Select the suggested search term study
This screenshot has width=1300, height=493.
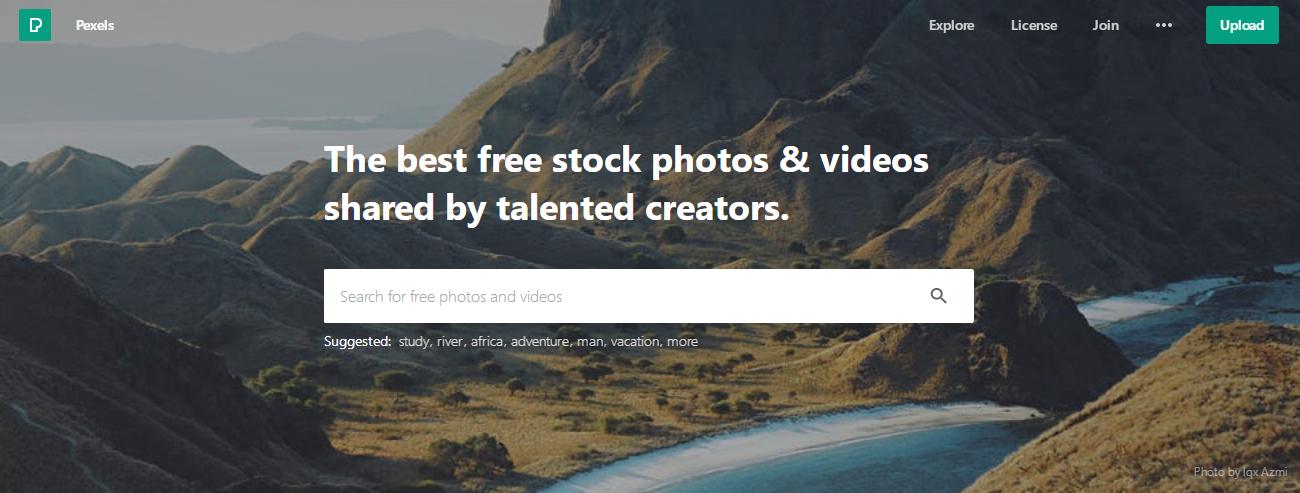pos(414,342)
